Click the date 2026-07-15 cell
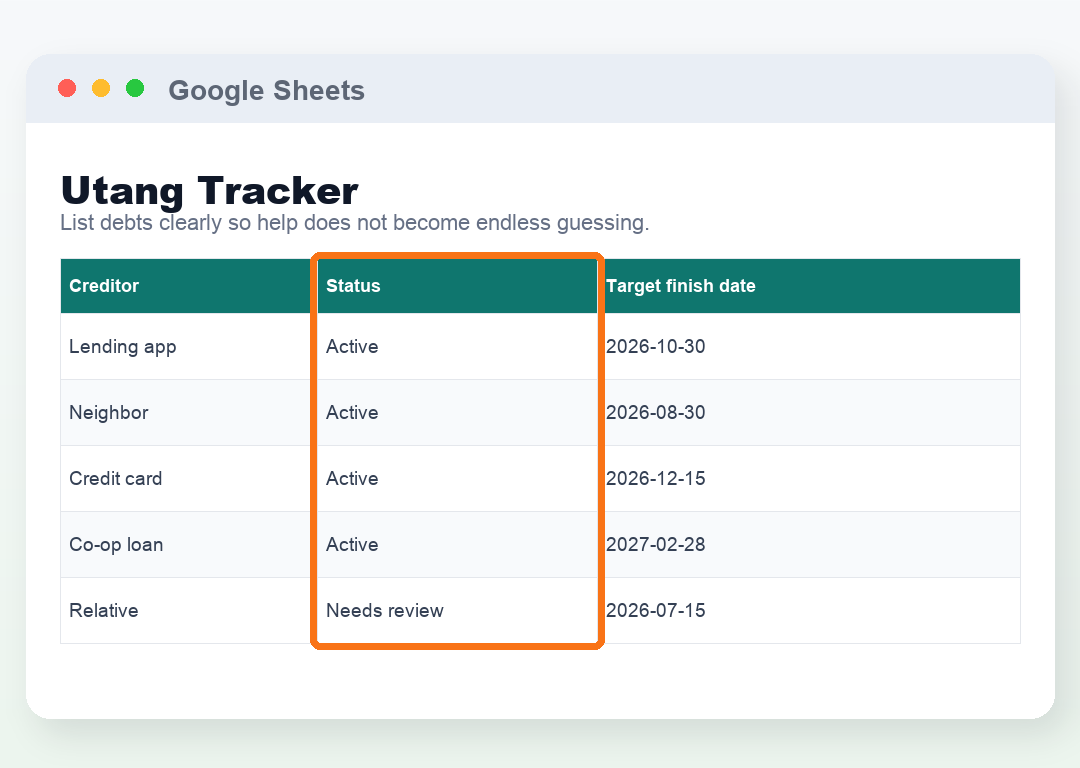Image resolution: width=1080 pixels, height=768 pixels. click(809, 611)
